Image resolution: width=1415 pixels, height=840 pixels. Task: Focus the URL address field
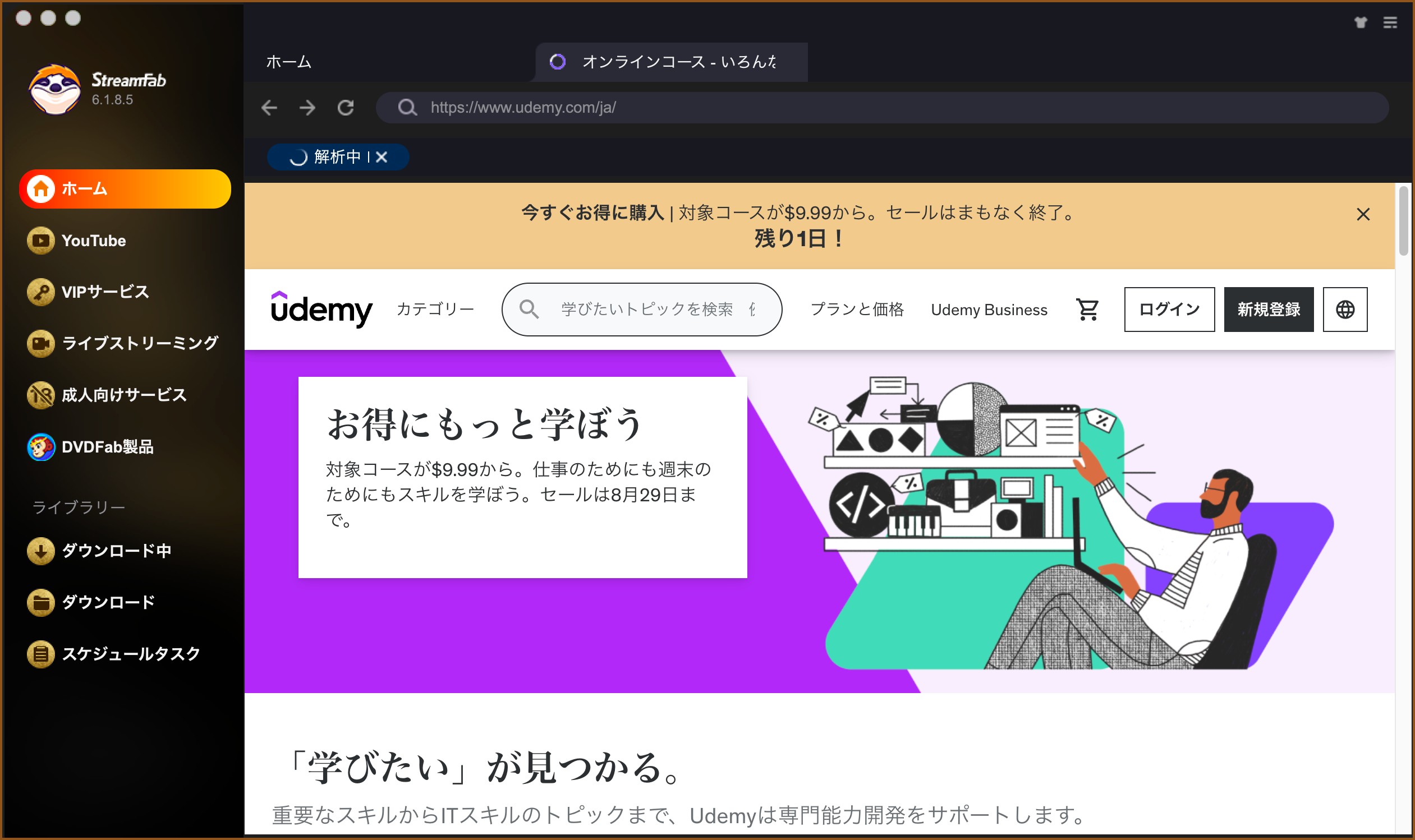pyautogui.click(x=882, y=108)
